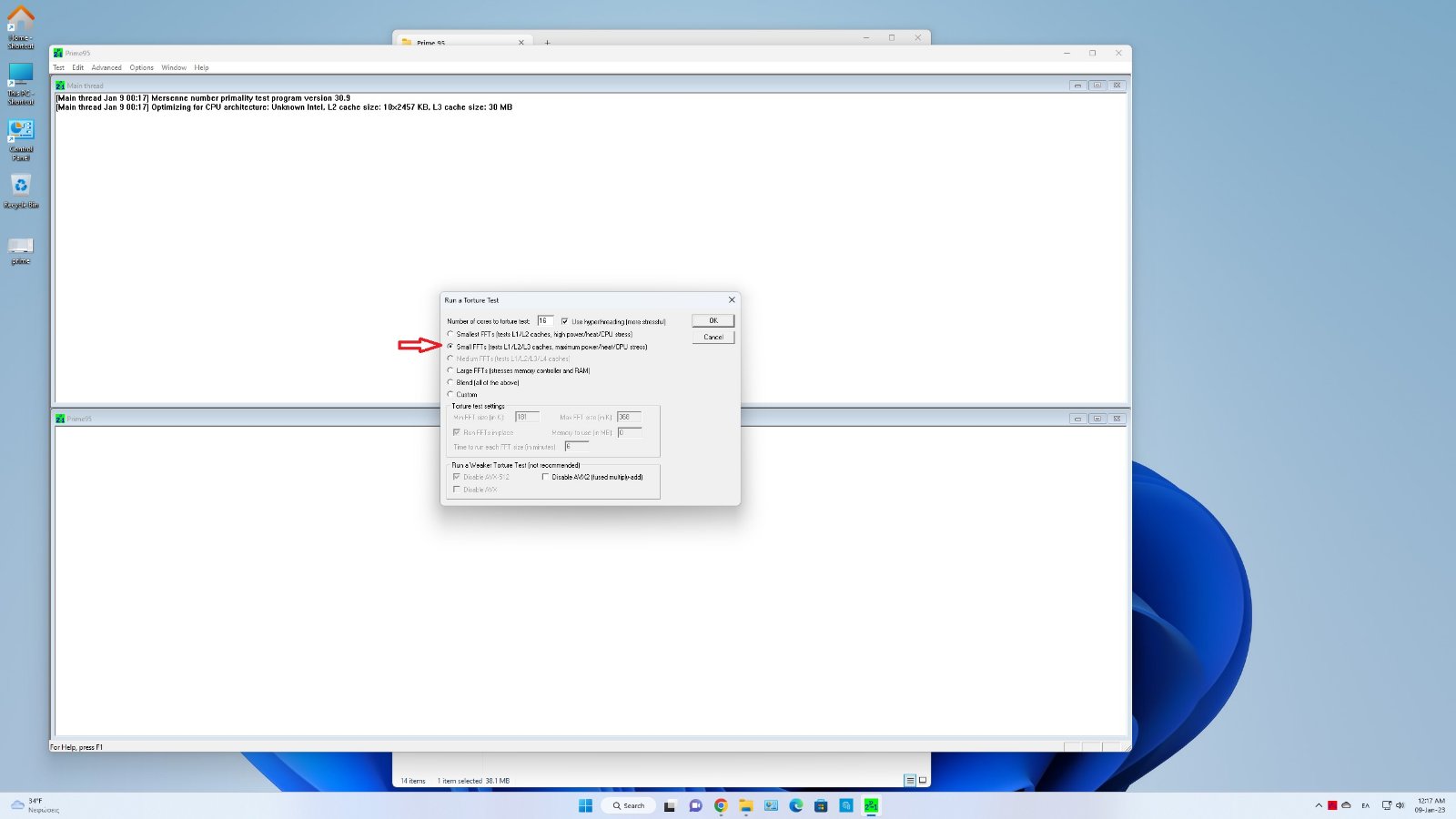Click the Windows Start button

585,805
